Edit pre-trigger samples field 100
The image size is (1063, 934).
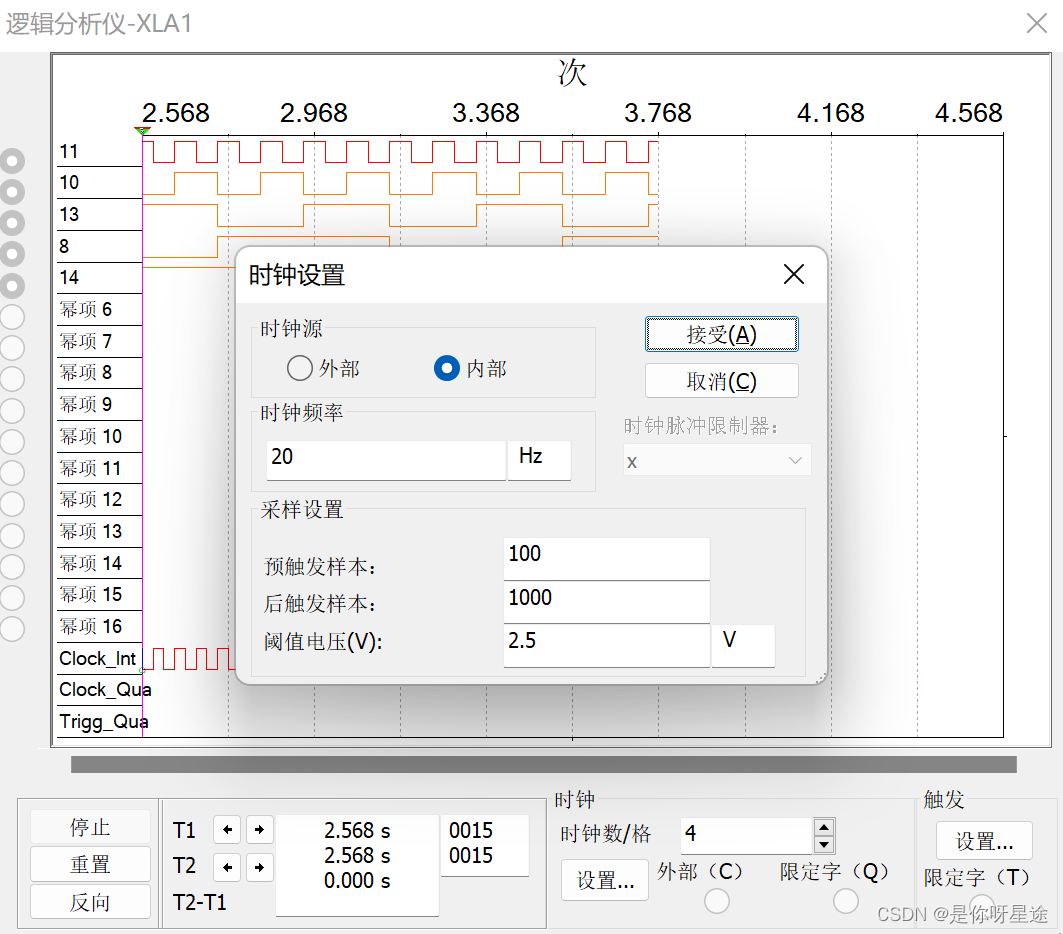click(x=606, y=559)
